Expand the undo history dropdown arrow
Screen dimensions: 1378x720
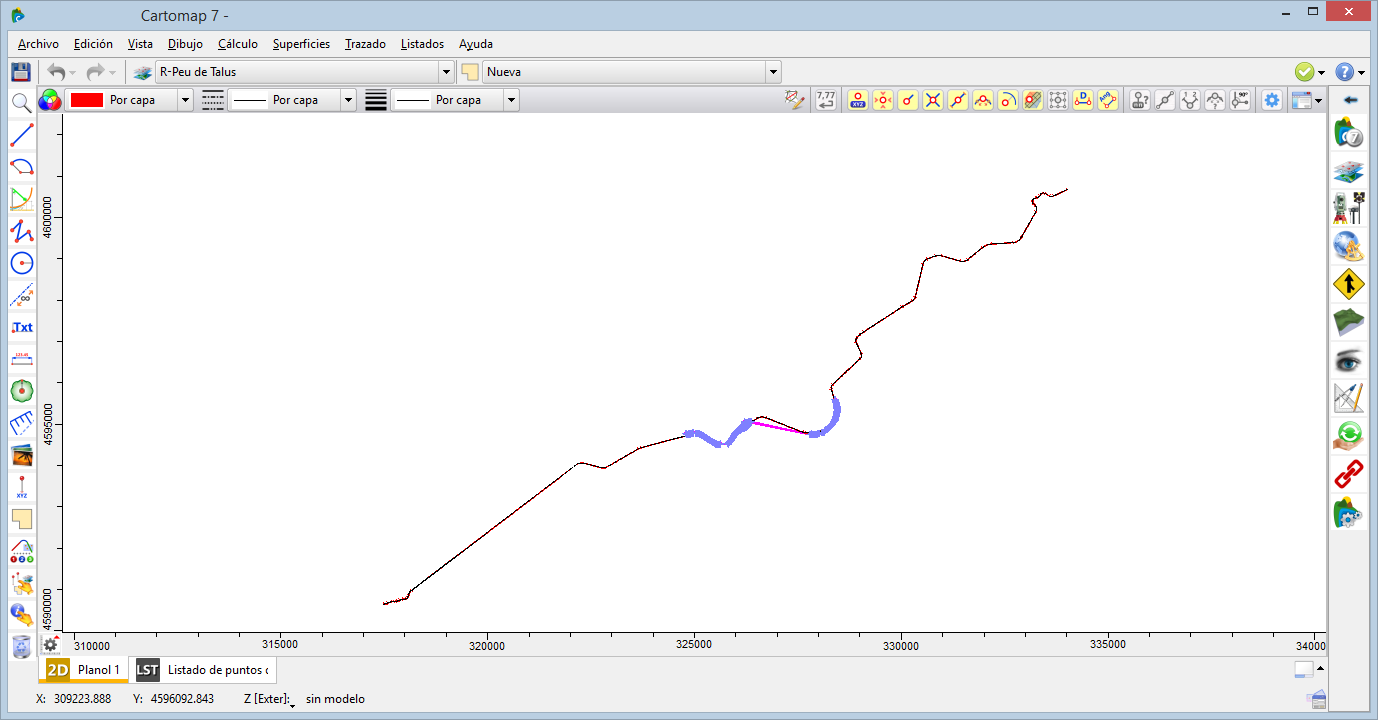[73, 73]
